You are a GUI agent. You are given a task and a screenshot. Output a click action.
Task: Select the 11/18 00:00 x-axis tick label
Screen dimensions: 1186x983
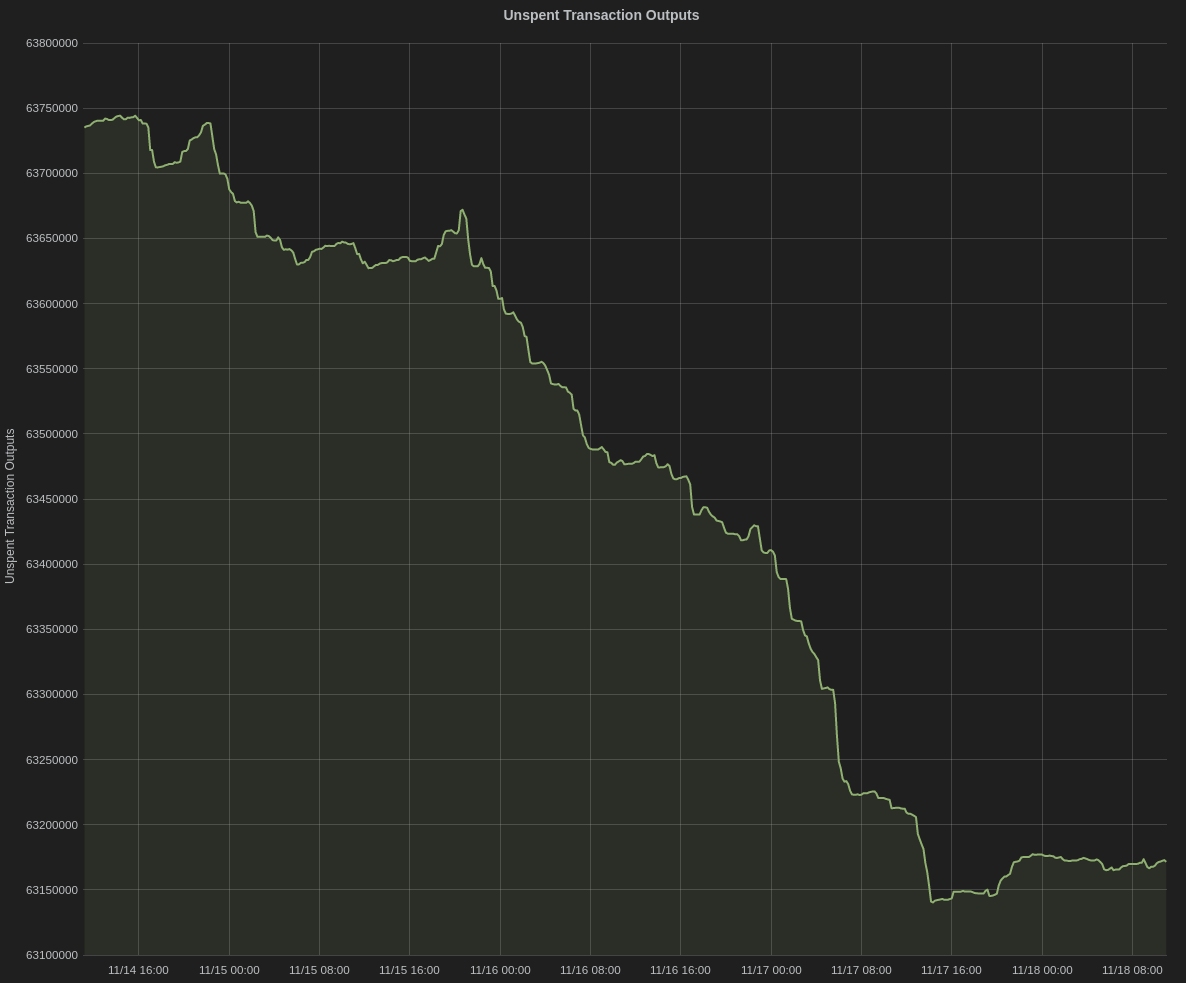(1042, 970)
